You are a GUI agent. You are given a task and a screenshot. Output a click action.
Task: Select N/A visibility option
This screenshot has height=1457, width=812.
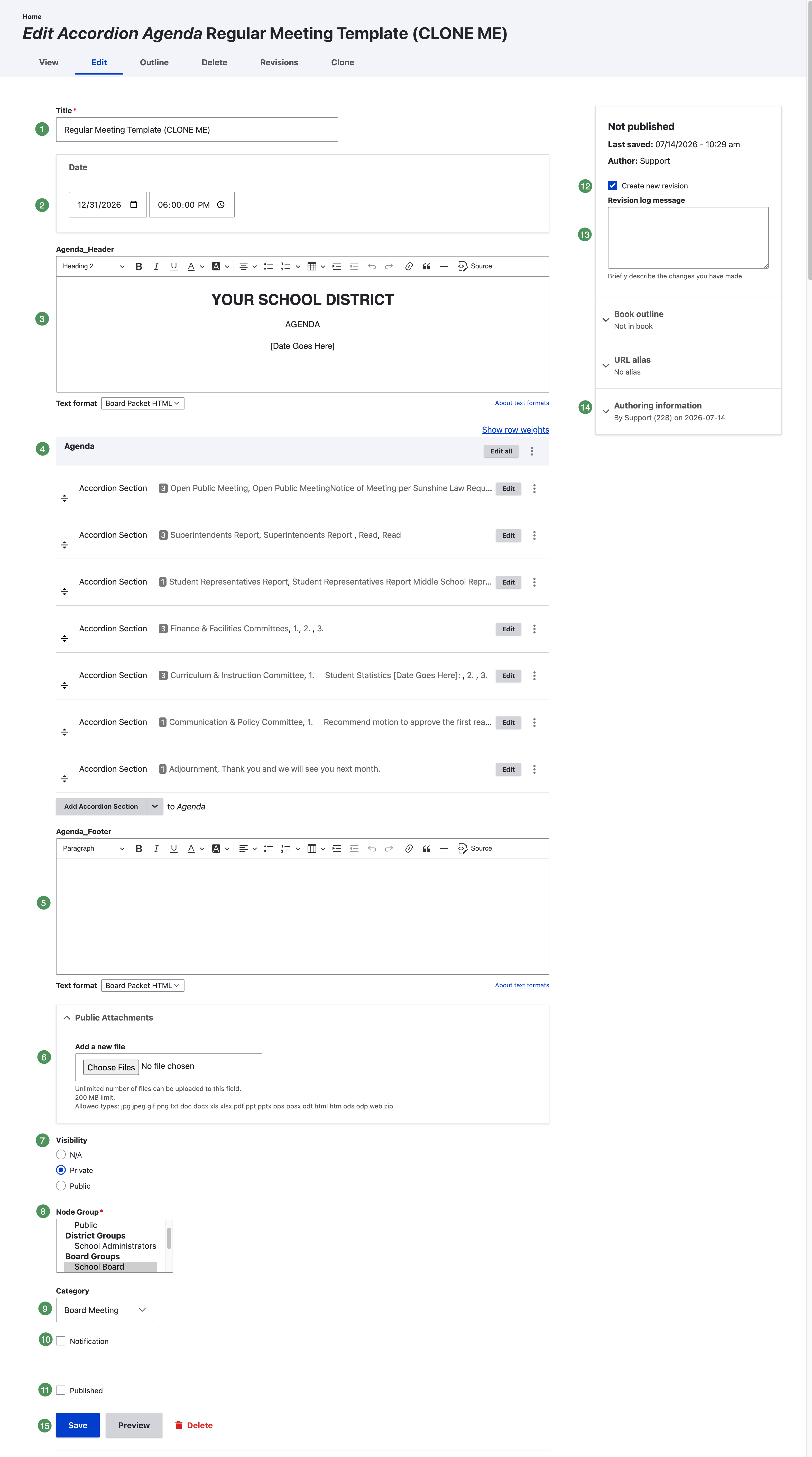coord(61,1154)
